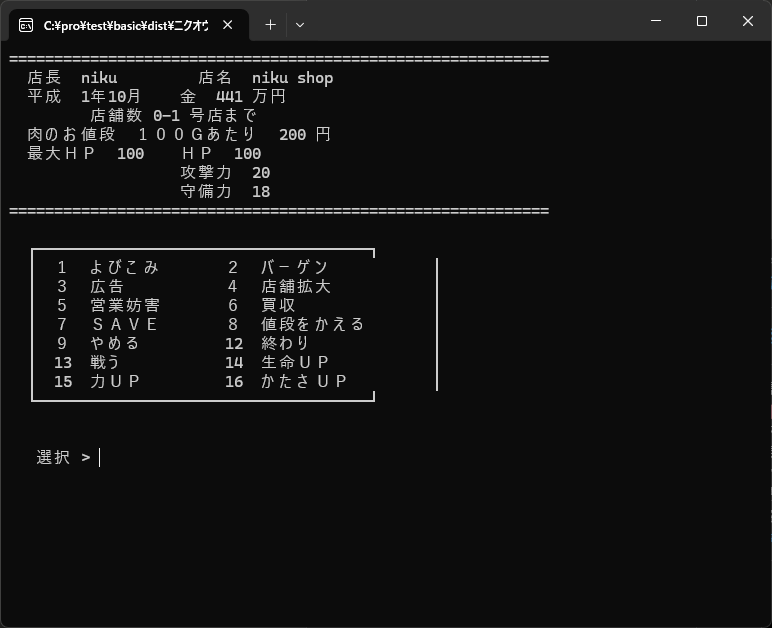The width and height of the screenshot is (772, 628).
Task: Click the 肉のお値段 200 円 line
Action: click(x=179, y=134)
